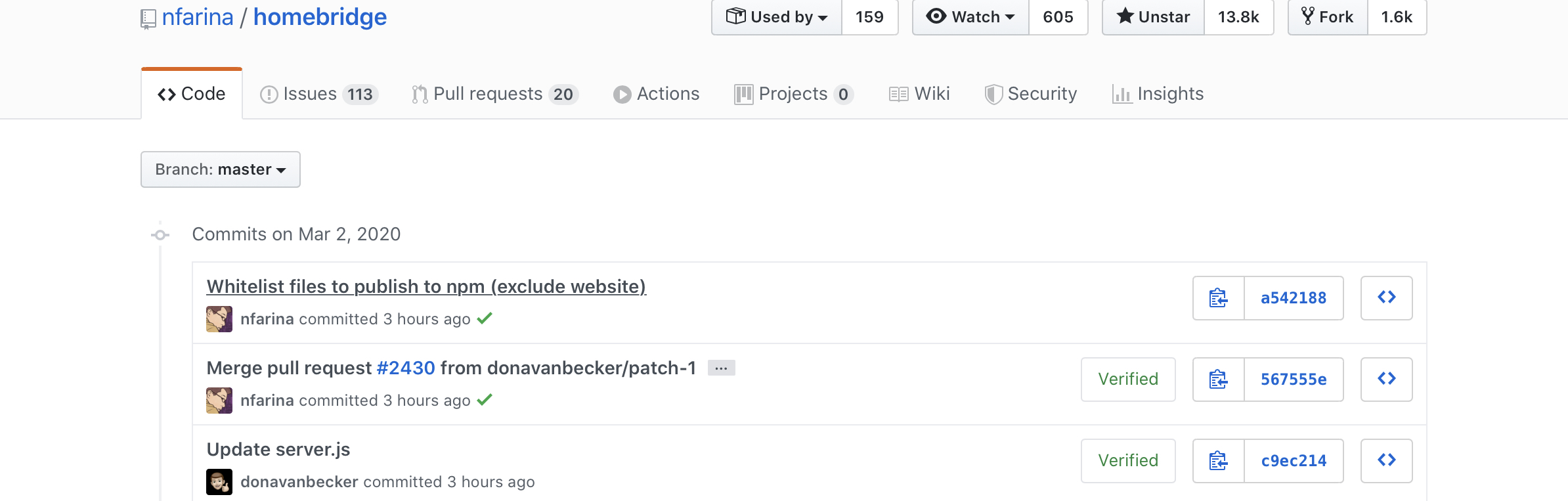Image resolution: width=1568 pixels, height=501 pixels.
Task: Open the Pull requests tab
Action: pyautogui.click(x=494, y=94)
